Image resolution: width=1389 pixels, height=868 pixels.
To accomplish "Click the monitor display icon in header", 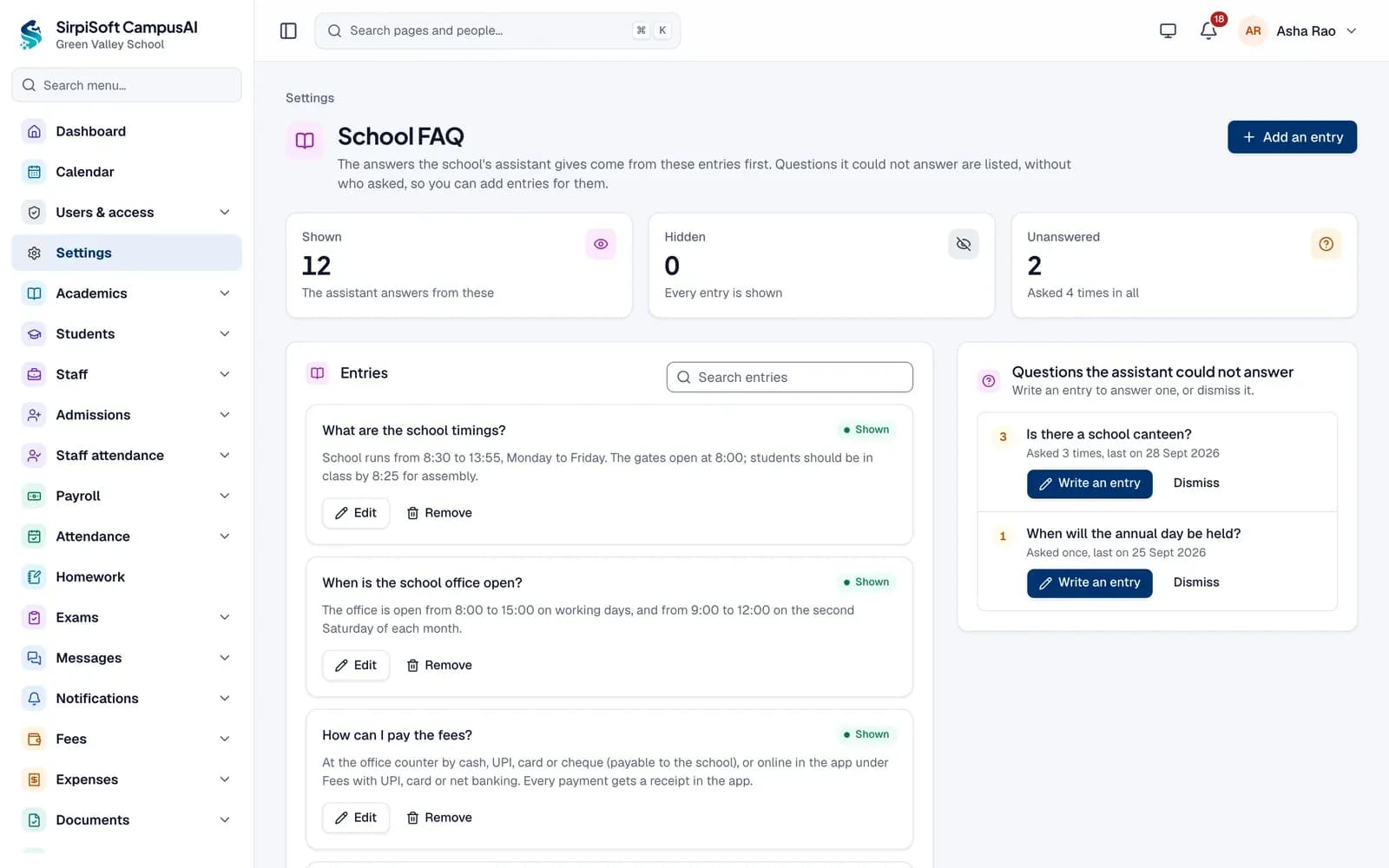I will (1168, 31).
